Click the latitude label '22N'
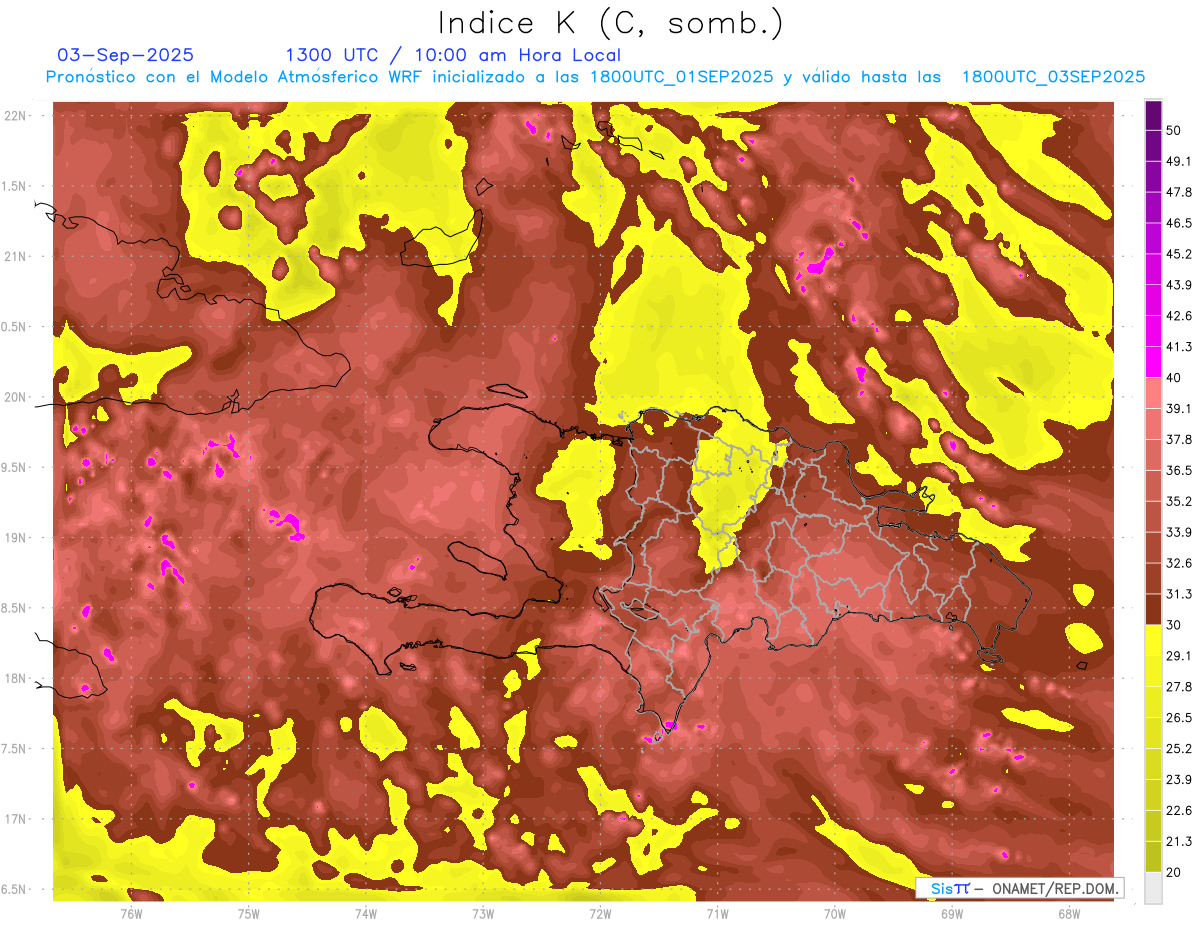Image resolution: width=1200 pixels, height=927 pixels. 17,116
